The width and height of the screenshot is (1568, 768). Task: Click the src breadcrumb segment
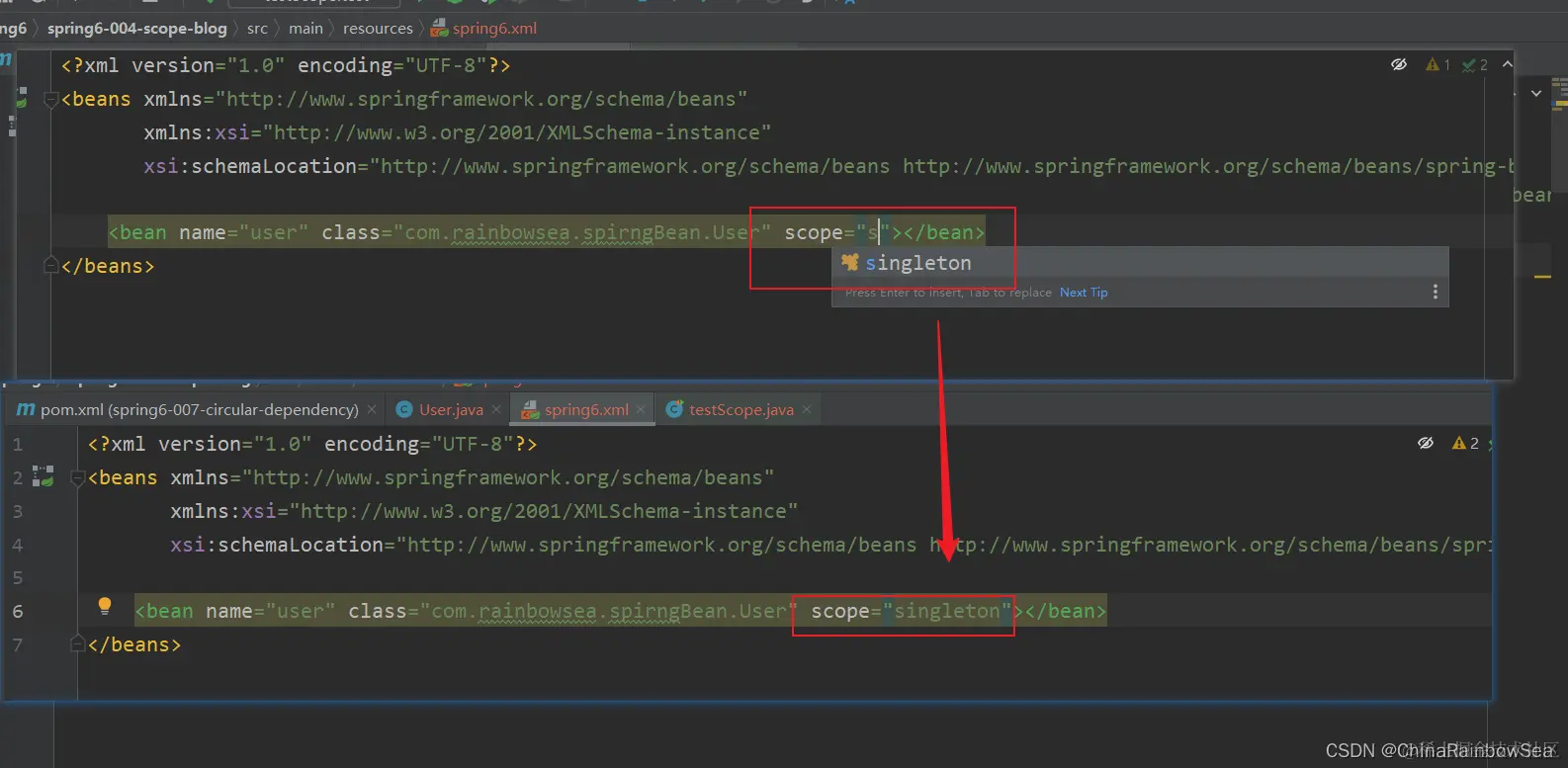(x=257, y=29)
